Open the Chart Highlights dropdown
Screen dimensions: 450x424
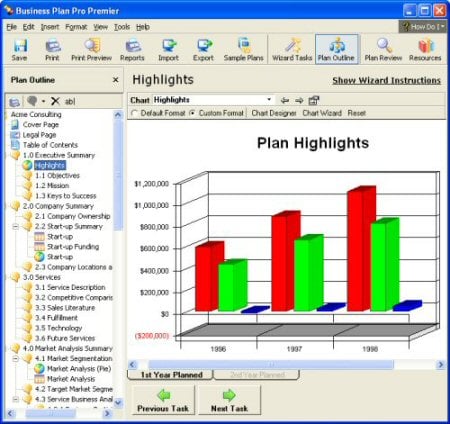[269, 100]
